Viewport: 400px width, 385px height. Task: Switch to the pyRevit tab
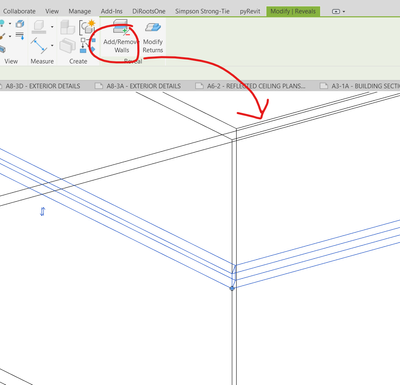pos(250,11)
